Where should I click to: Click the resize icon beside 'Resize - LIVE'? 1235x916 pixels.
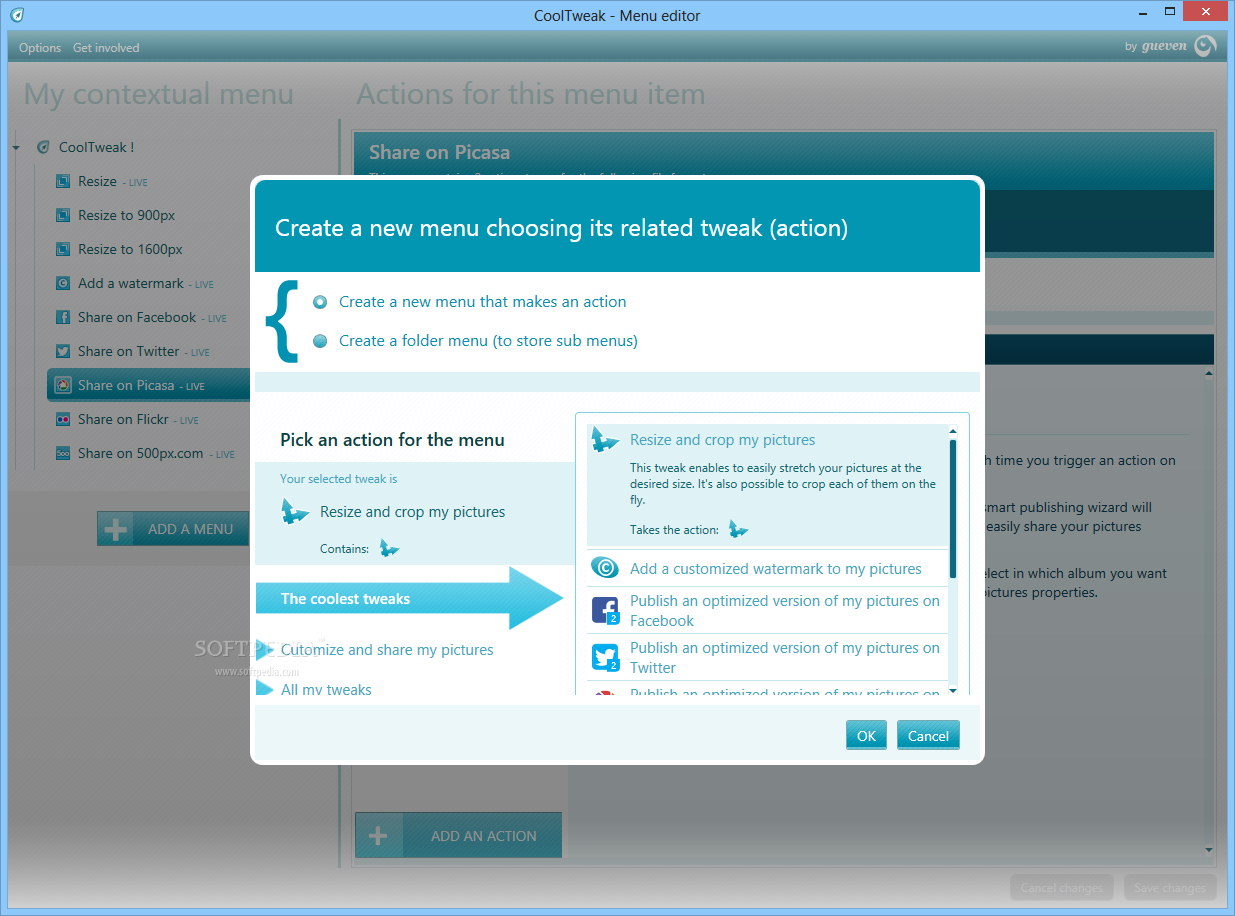pos(62,181)
